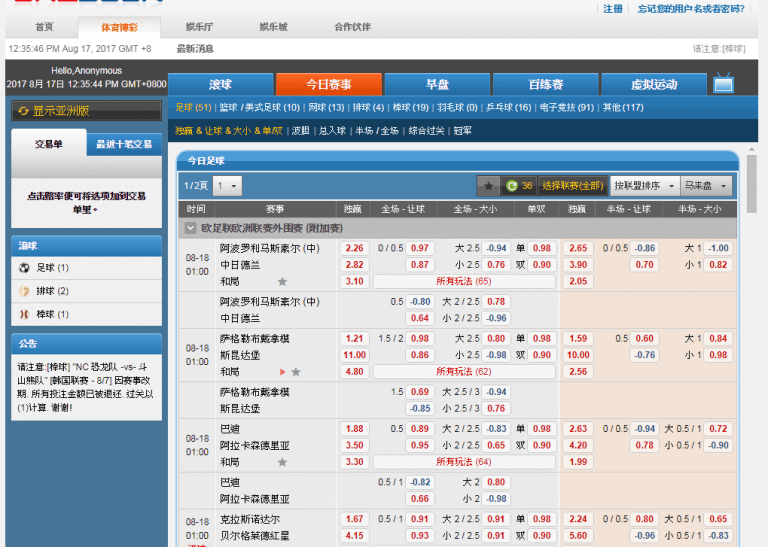Screen dimensions: 768x547
Task: Open the 按联盟排序 sorting dropdown
Action: tap(645, 186)
